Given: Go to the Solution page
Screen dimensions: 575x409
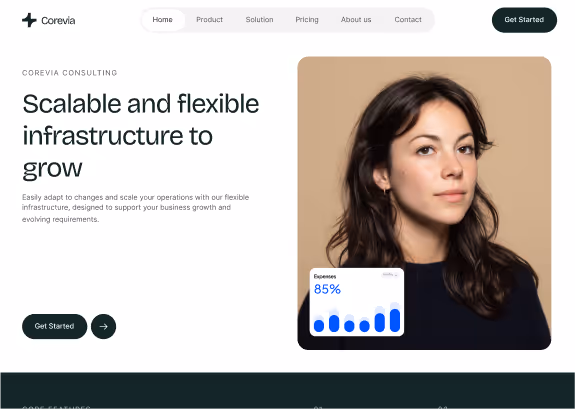Looking at the screenshot, I should pos(259,20).
